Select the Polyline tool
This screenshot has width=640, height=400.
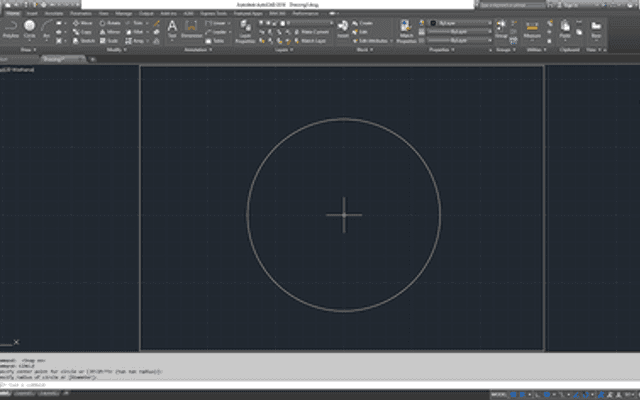[10, 29]
